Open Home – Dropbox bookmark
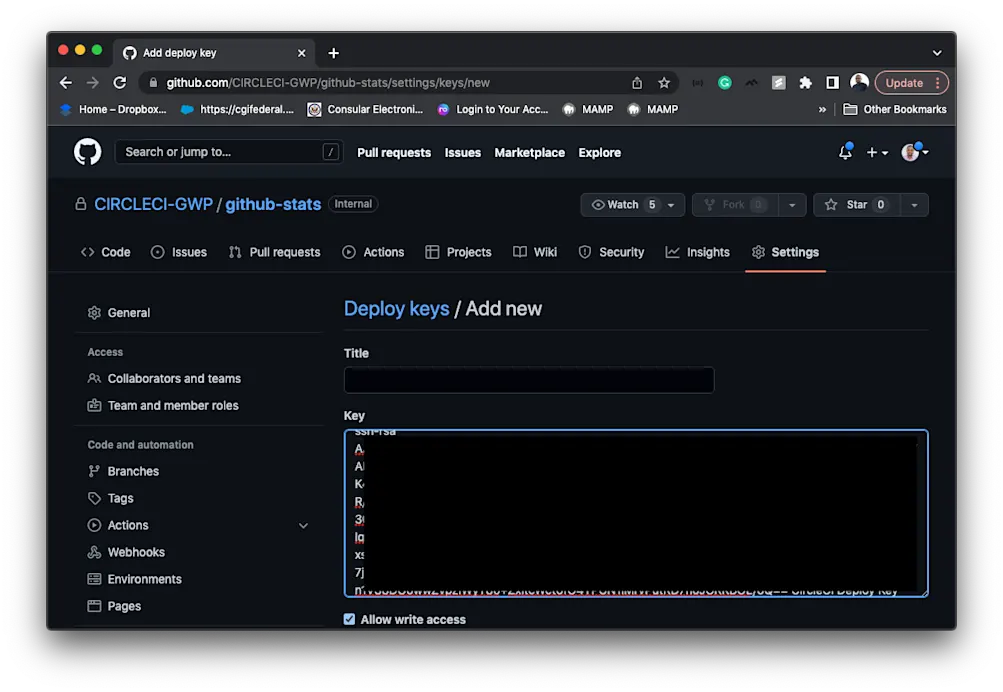This screenshot has width=1003, height=692. [113, 109]
